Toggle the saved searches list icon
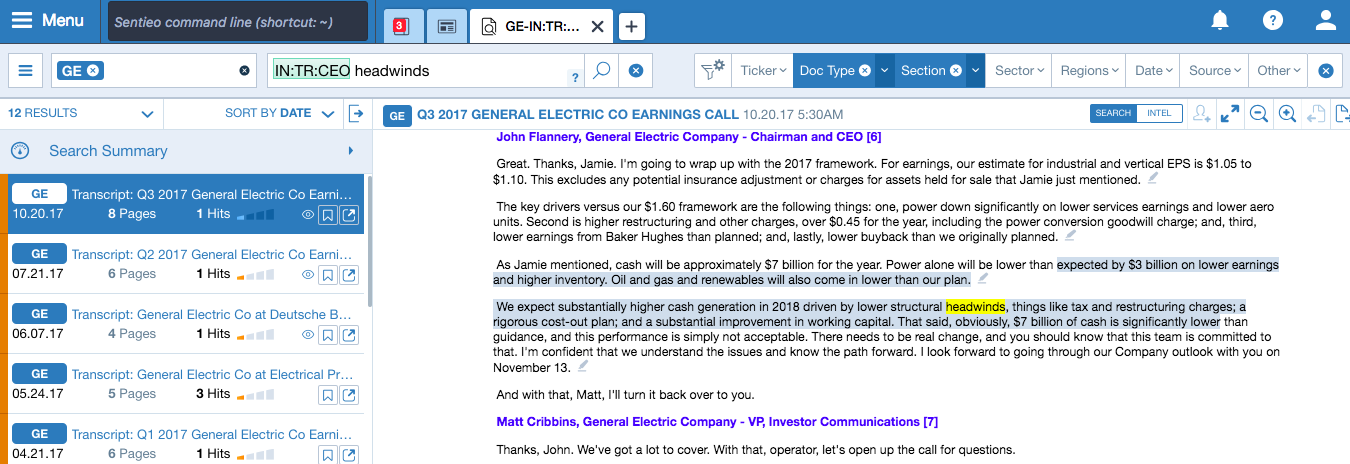The height and width of the screenshot is (464, 1350). (26, 71)
